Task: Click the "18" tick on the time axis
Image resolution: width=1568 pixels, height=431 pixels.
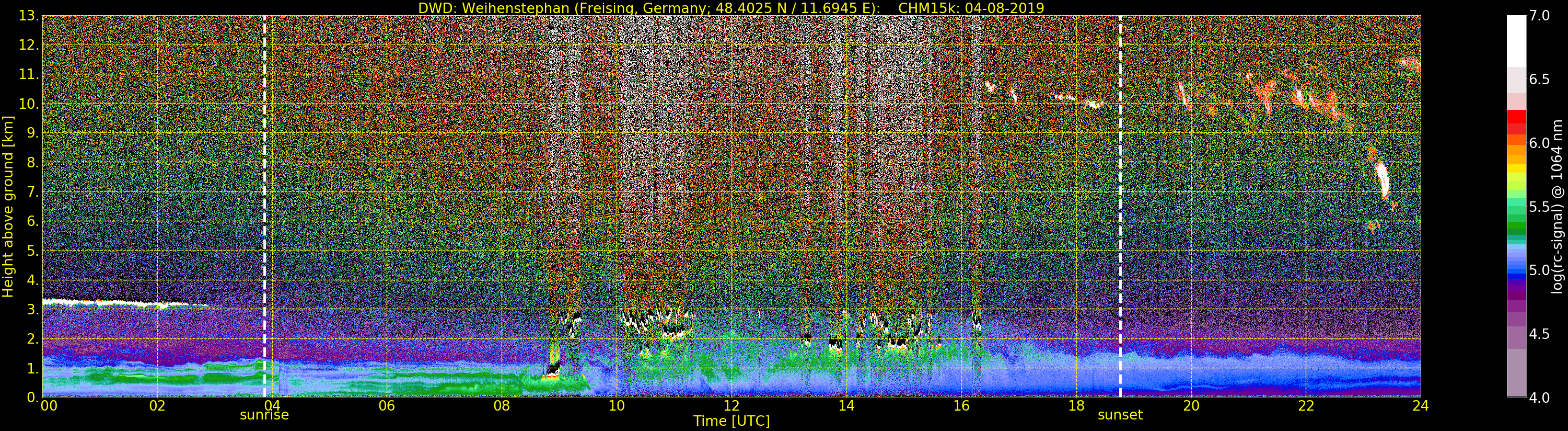Action: pos(1076,406)
